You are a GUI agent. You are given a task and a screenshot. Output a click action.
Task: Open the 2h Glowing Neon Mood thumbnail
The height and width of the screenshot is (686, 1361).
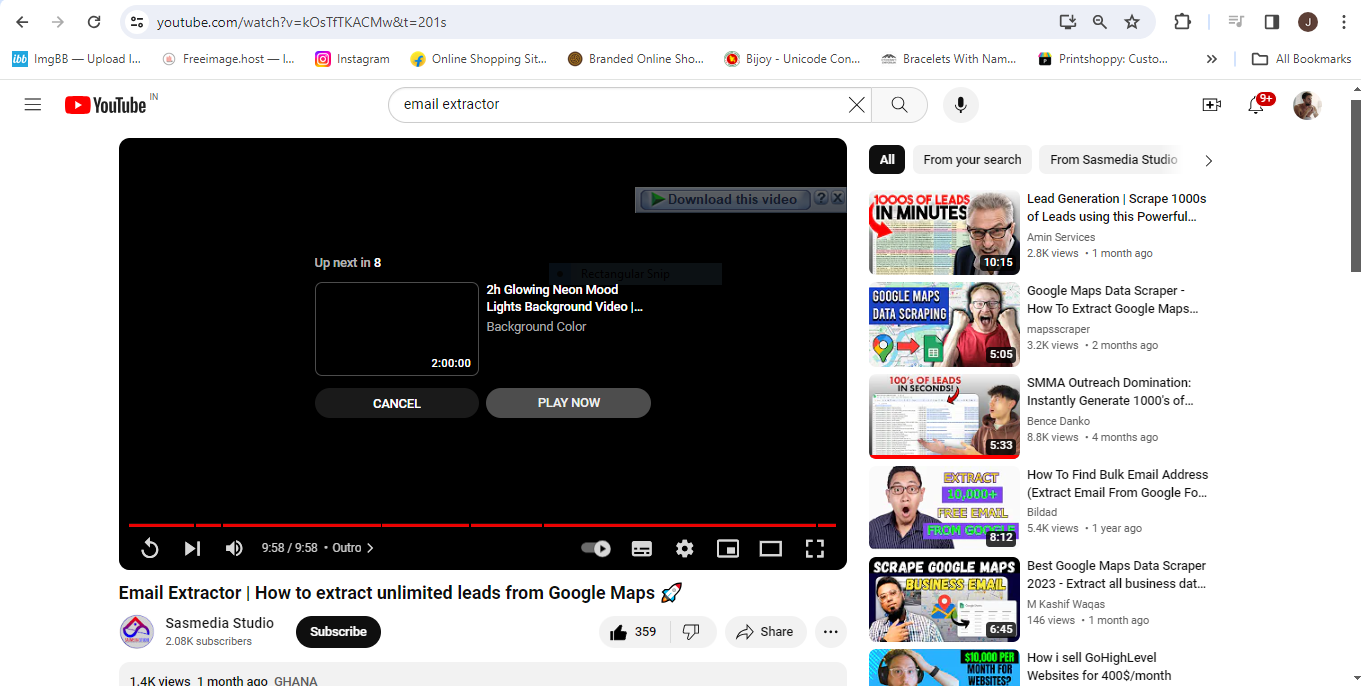pyautogui.click(x=397, y=329)
